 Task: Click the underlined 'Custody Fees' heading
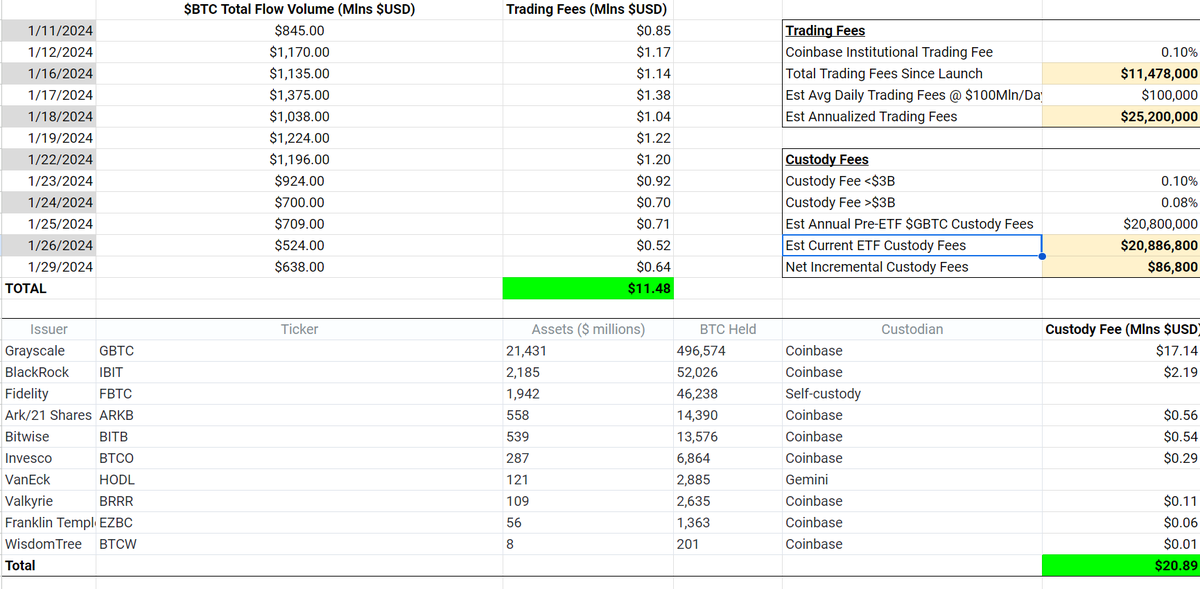[827, 159]
